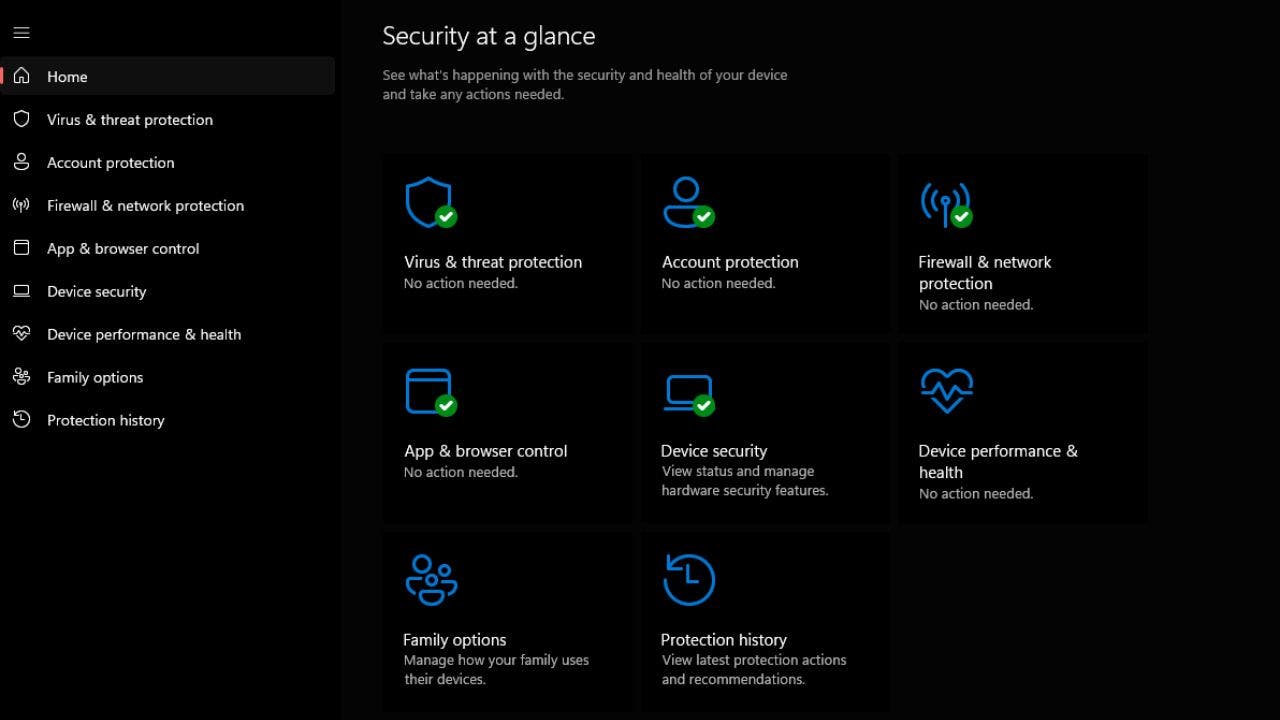1280x720 pixels.
Task: Open "View status and manage hardware security features"
Action: [744, 481]
